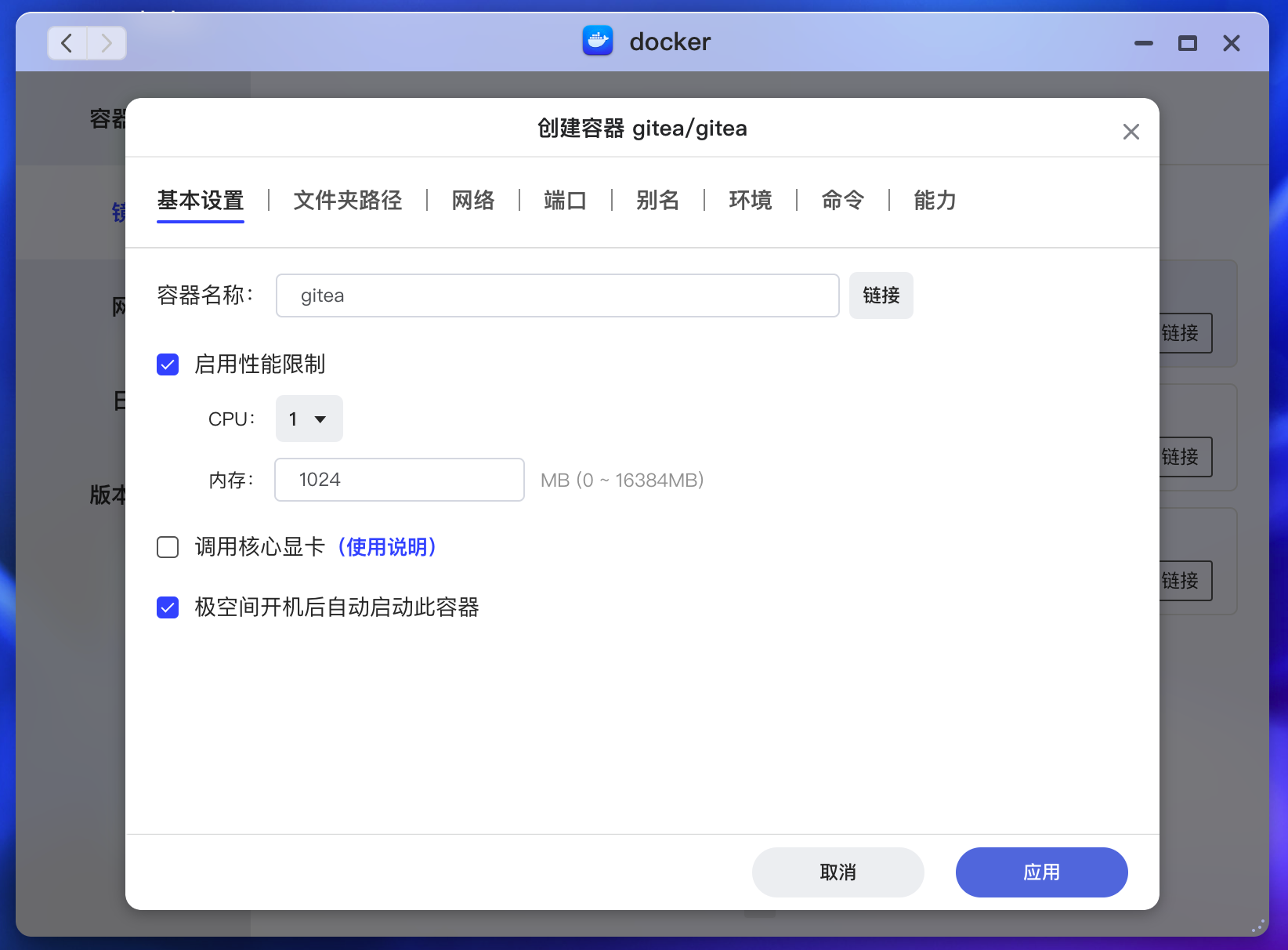Open the 能力 tab
Viewport: 1288px width, 950px height.
[935, 201]
